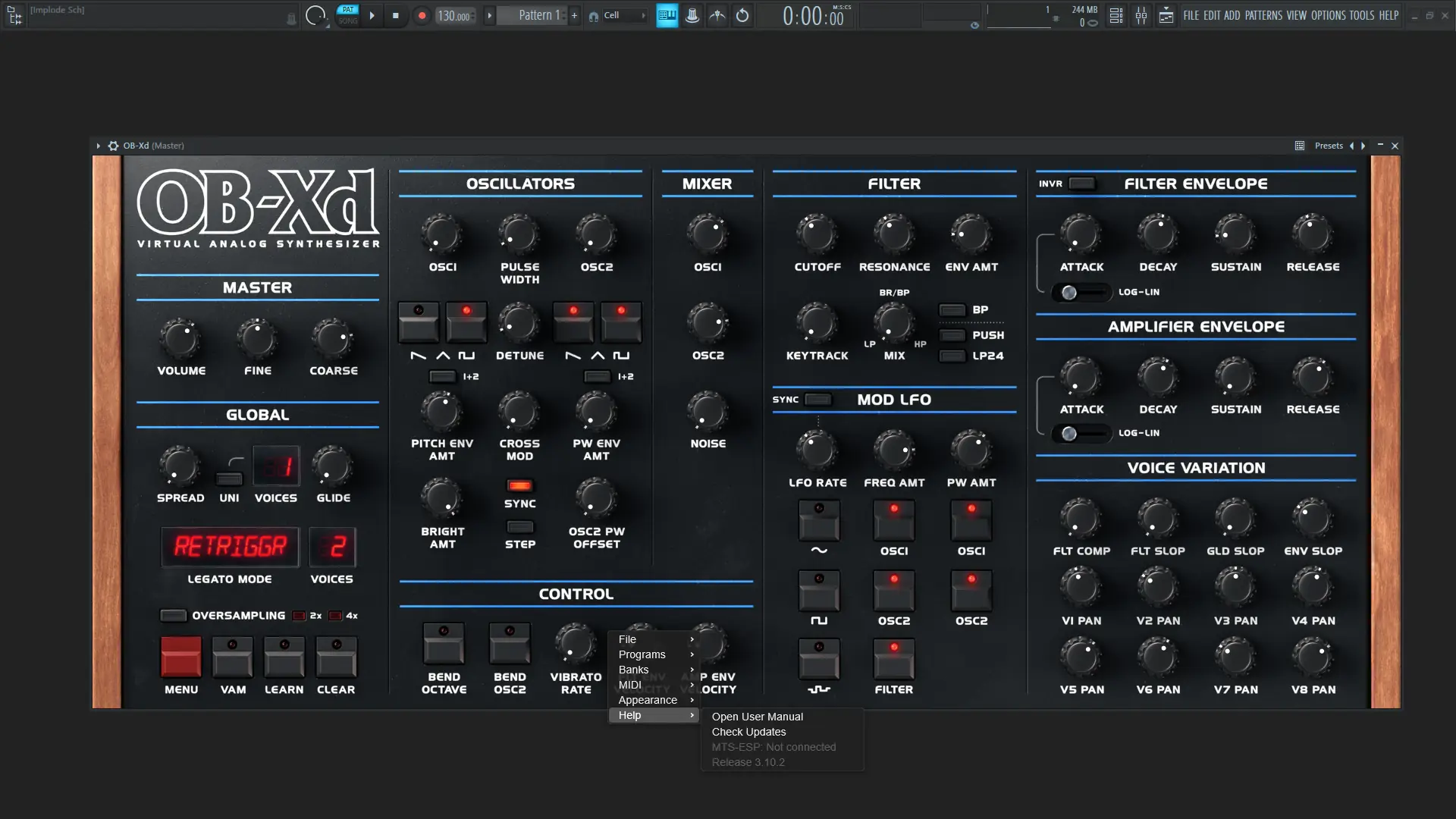Toggle the filter envelope INVR switch
1456x819 pixels.
click(x=1081, y=184)
